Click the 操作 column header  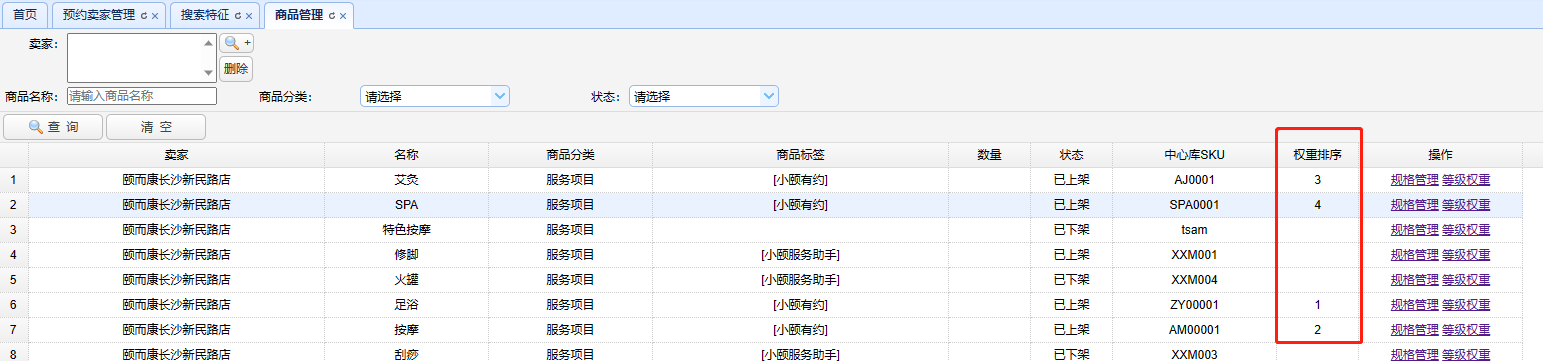click(1440, 155)
